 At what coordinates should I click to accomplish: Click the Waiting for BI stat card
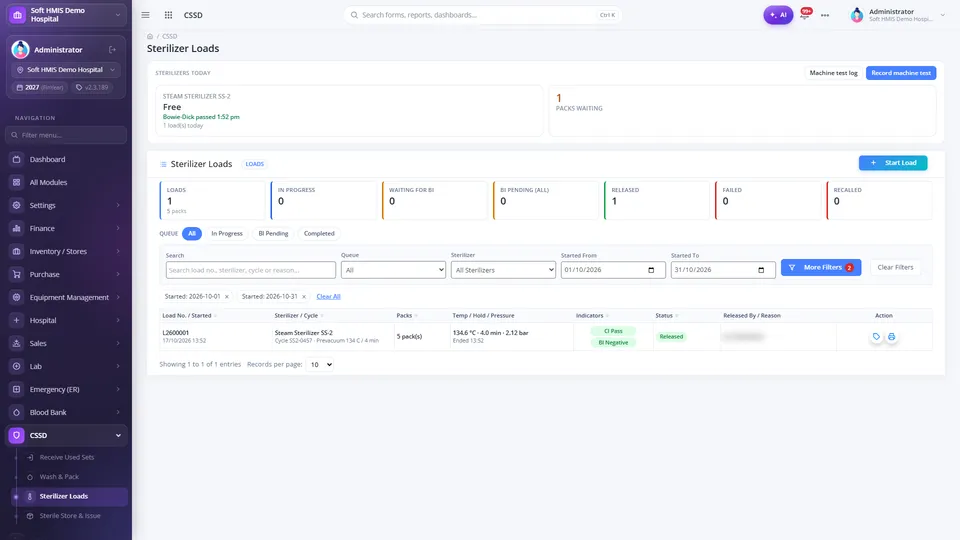click(434, 200)
